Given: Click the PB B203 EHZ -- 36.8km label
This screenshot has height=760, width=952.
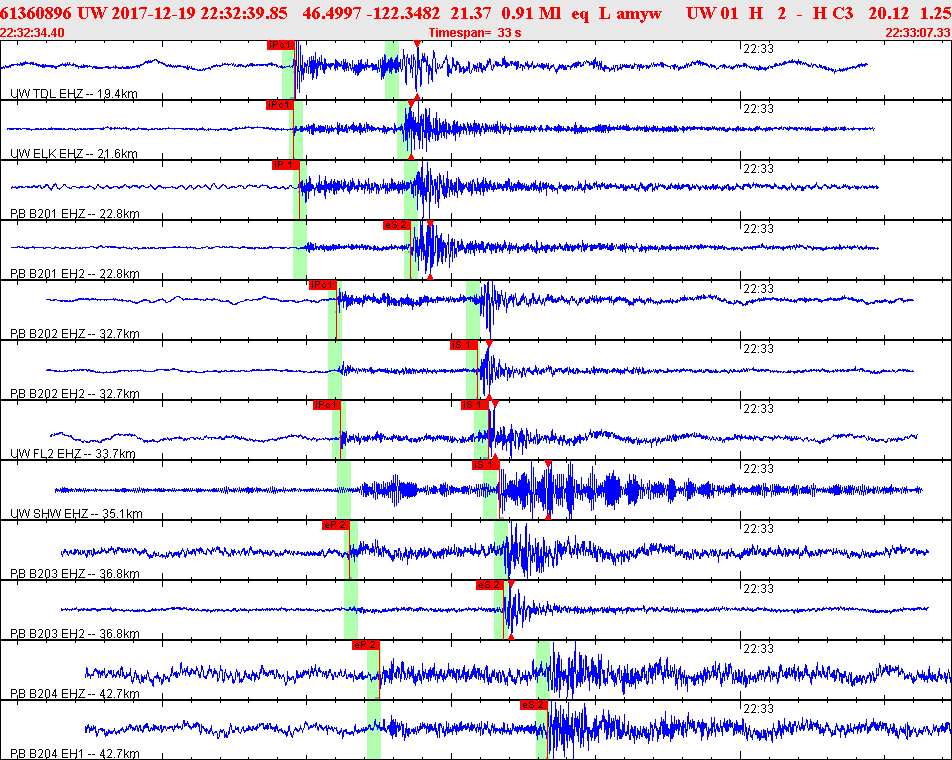Looking at the screenshot, I should point(75,574).
